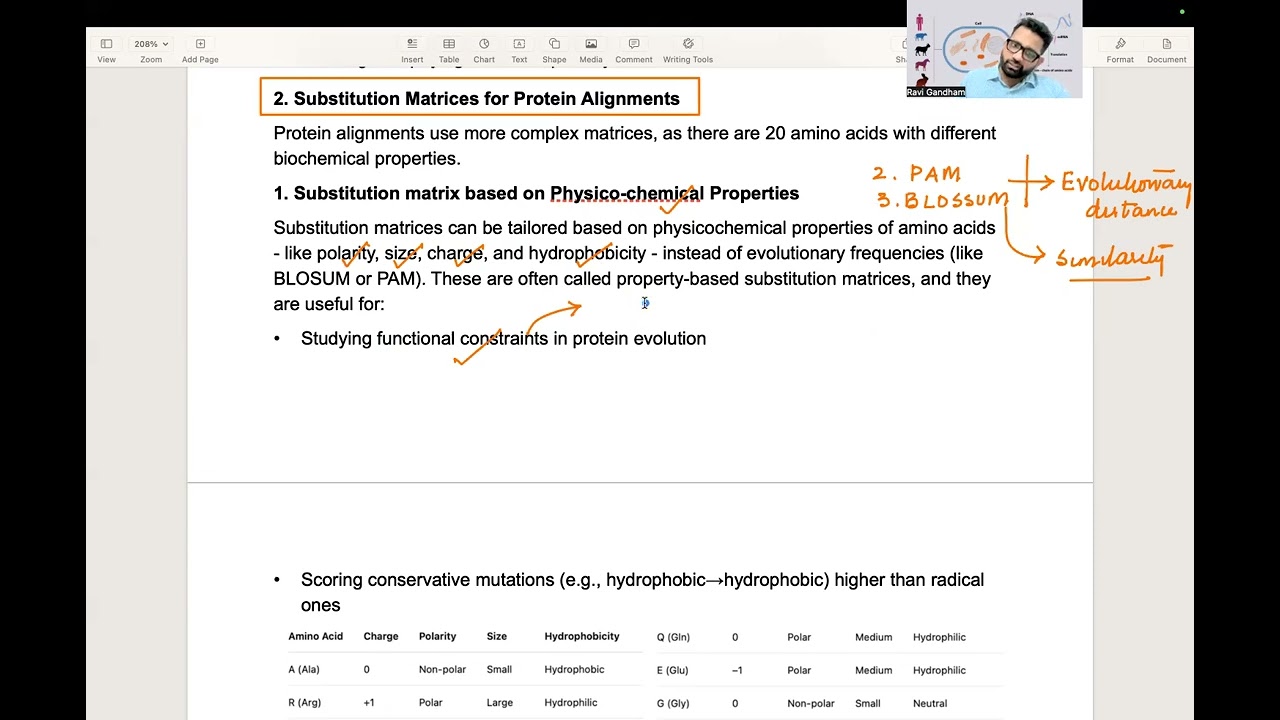Viewport: 1280px width, 720px height.
Task: Click the first 'Hydrophobicity' table header
Action: pos(582,636)
